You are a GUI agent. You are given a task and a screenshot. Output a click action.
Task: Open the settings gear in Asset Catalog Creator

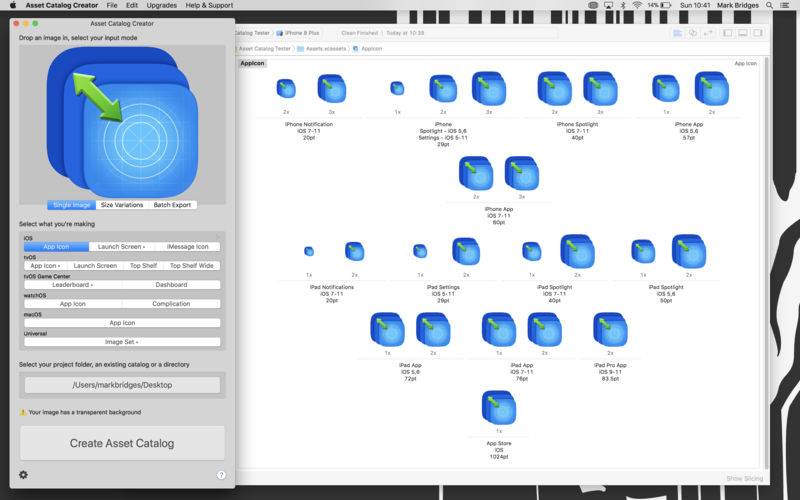pos(24,474)
